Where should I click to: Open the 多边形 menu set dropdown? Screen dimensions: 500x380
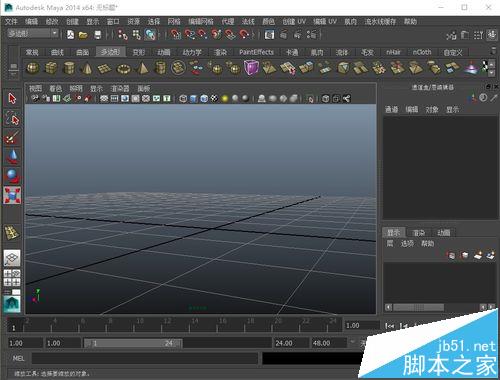(x=33, y=33)
